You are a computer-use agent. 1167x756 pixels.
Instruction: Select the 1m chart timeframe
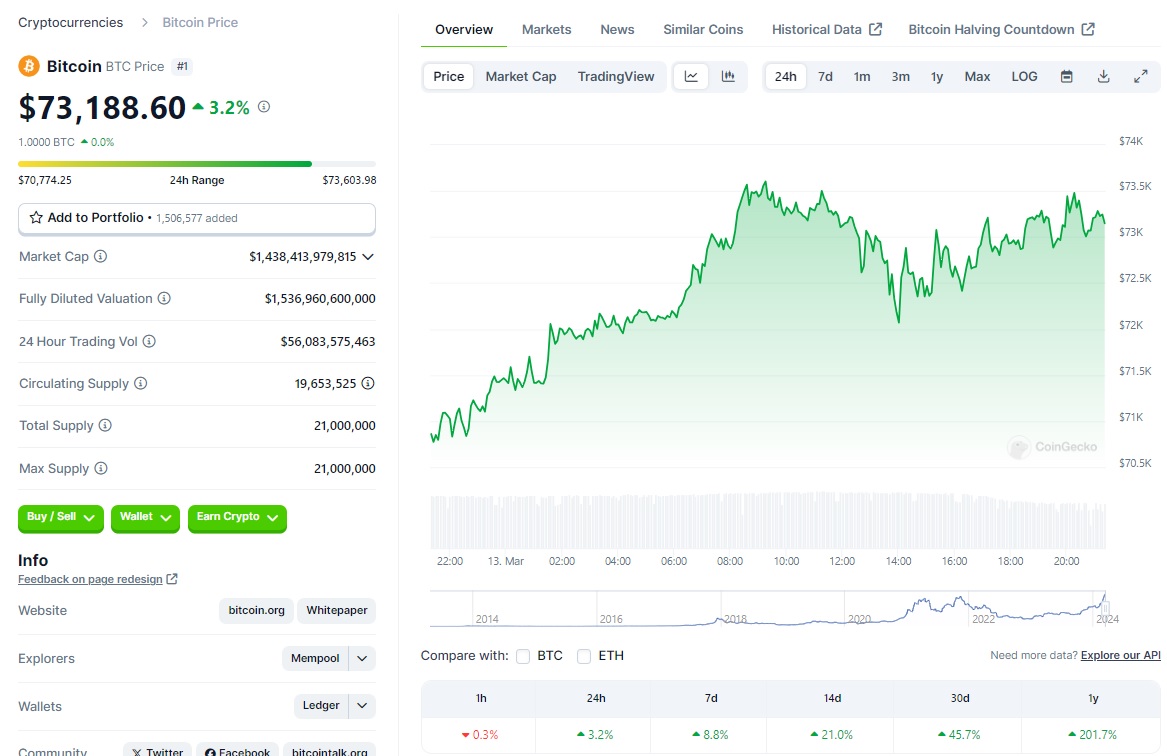[x=862, y=77]
